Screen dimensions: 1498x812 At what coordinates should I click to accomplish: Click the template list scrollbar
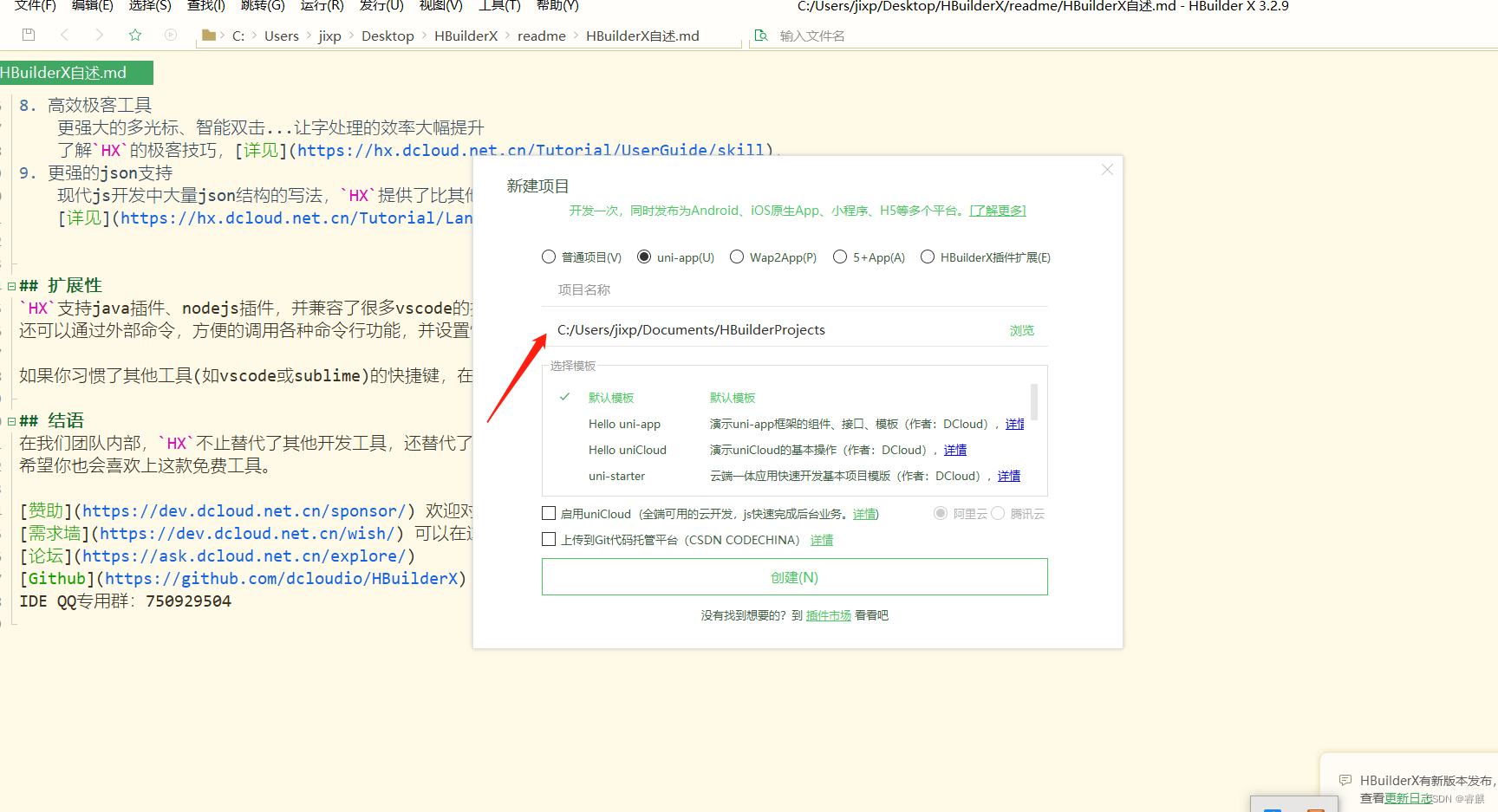1033,402
